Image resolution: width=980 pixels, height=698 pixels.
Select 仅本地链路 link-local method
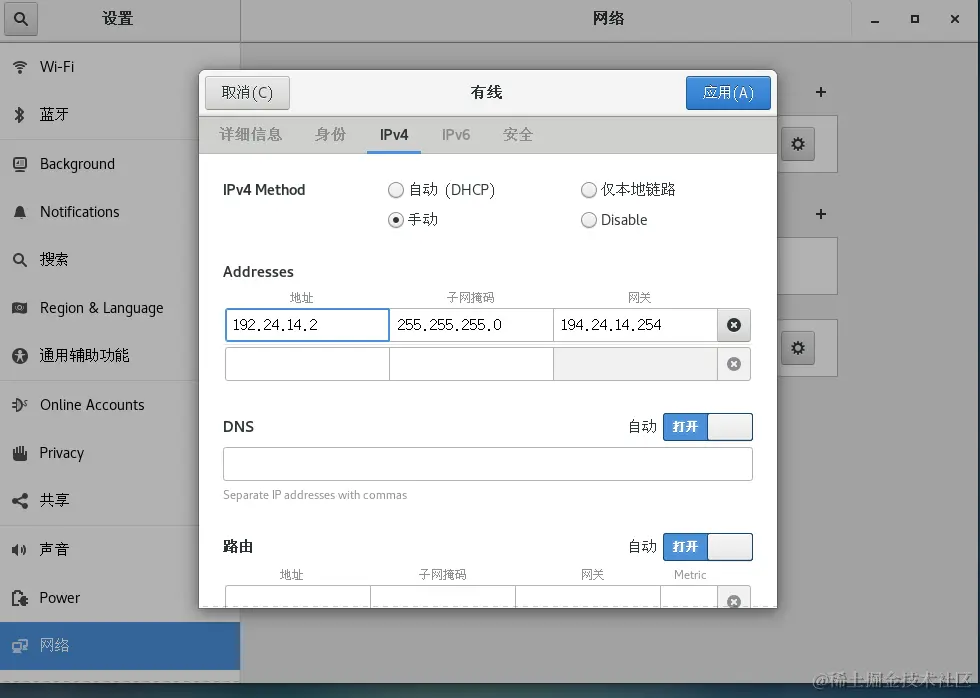coord(628,190)
